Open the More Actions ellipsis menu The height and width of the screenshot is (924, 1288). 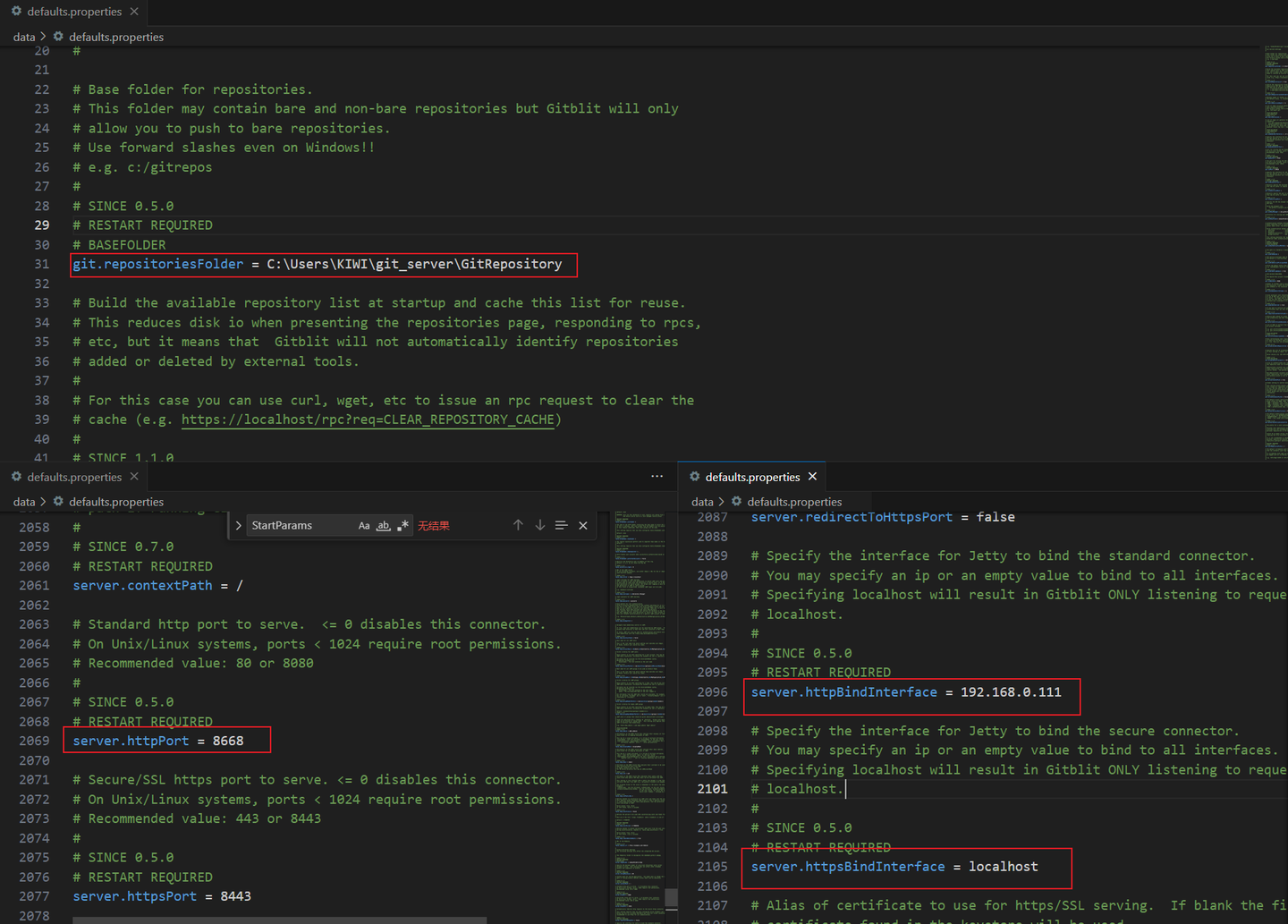click(657, 477)
